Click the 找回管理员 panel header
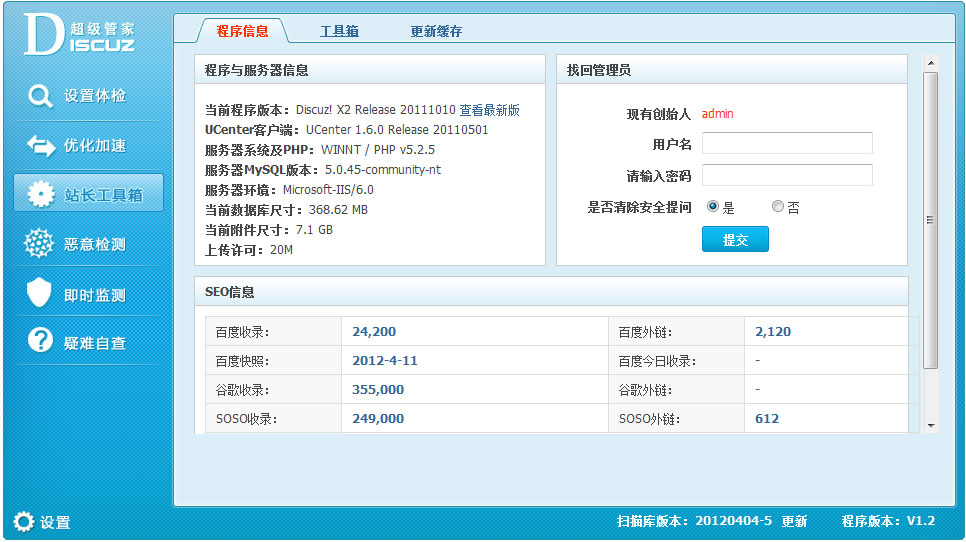Viewport: 966px width, 542px height. (x=732, y=70)
